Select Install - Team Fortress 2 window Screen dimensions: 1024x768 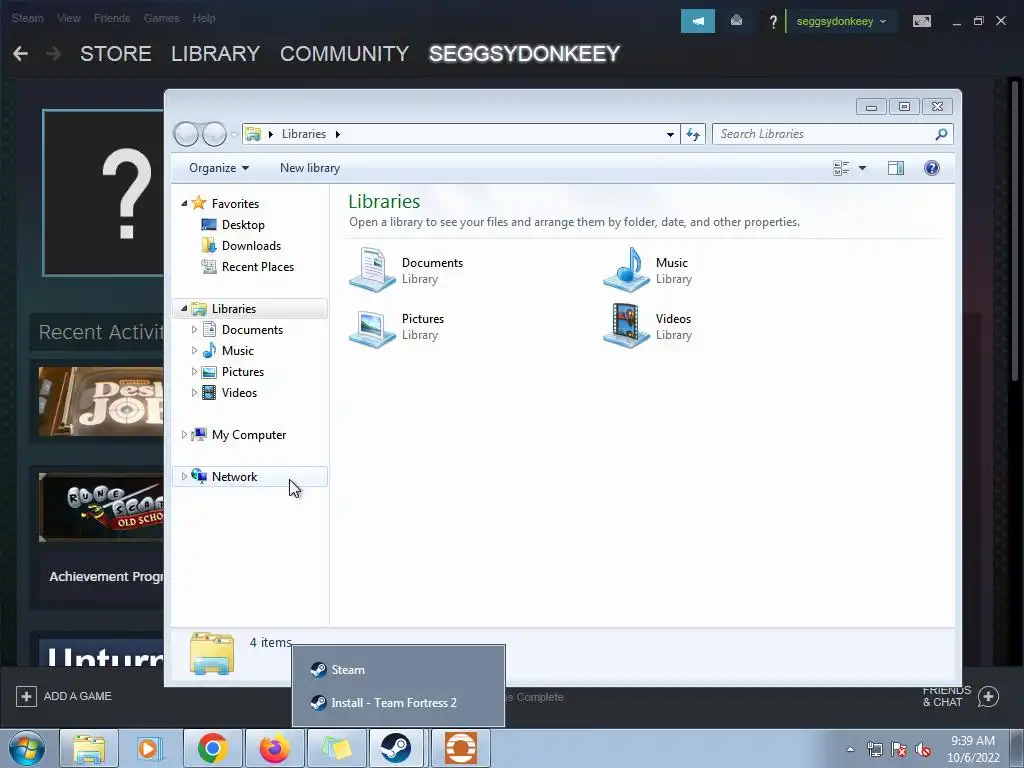[x=398, y=703]
